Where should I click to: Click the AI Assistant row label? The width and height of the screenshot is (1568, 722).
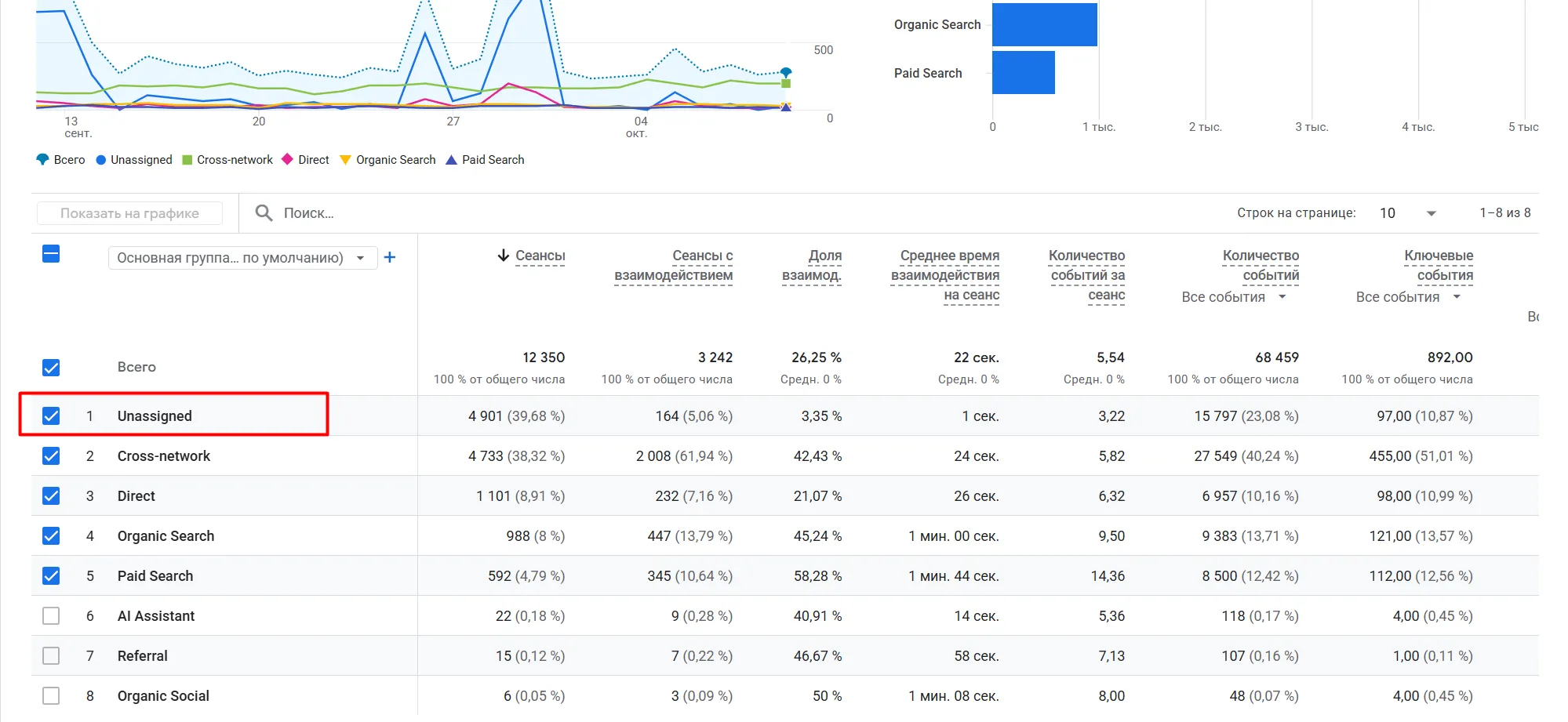pyautogui.click(x=156, y=615)
